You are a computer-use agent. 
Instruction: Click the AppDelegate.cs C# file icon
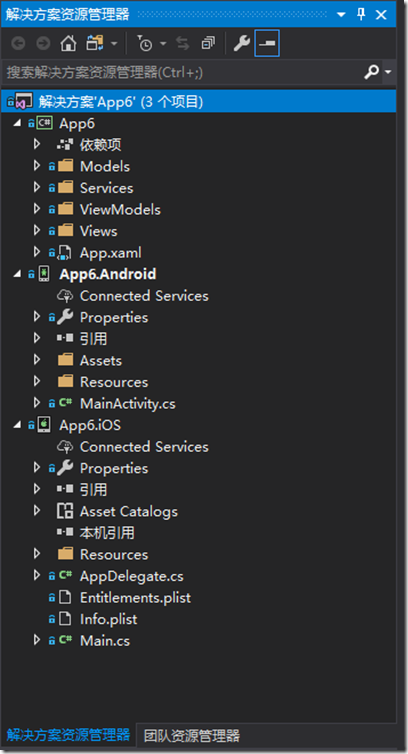pos(65,576)
